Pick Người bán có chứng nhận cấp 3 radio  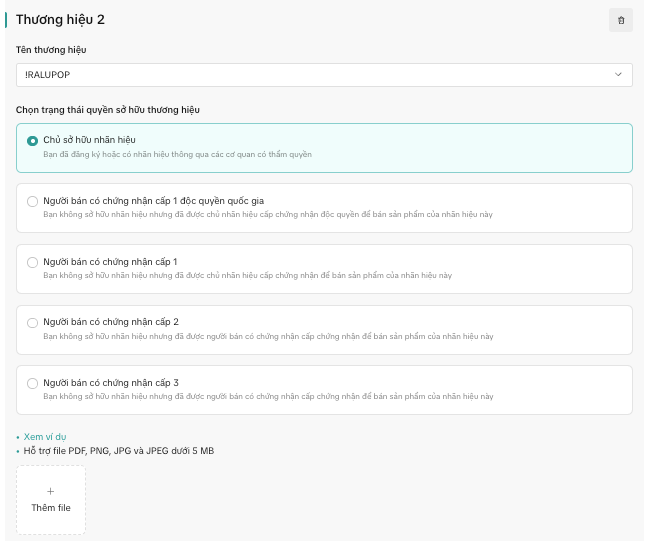pos(33,383)
